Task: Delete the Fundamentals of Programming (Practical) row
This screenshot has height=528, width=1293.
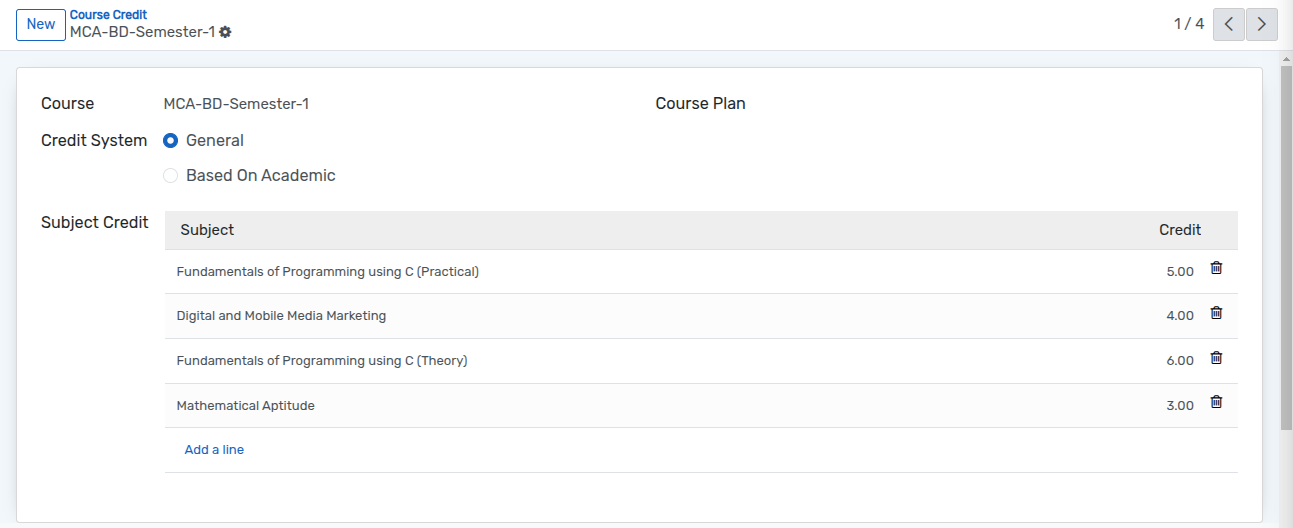Action: point(1216,268)
